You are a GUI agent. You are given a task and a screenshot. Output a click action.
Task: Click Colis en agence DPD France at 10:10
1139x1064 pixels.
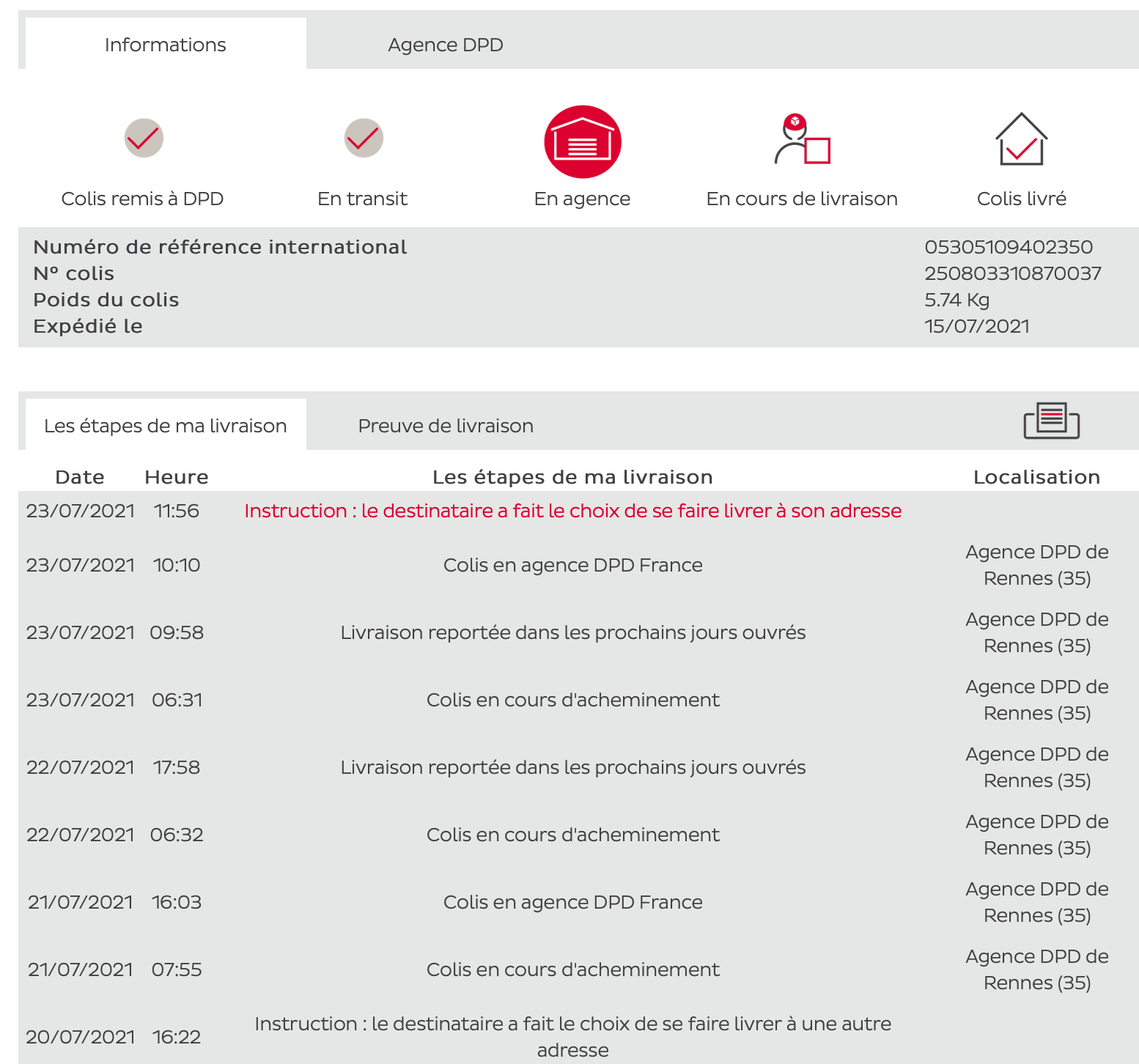tap(573, 565)
